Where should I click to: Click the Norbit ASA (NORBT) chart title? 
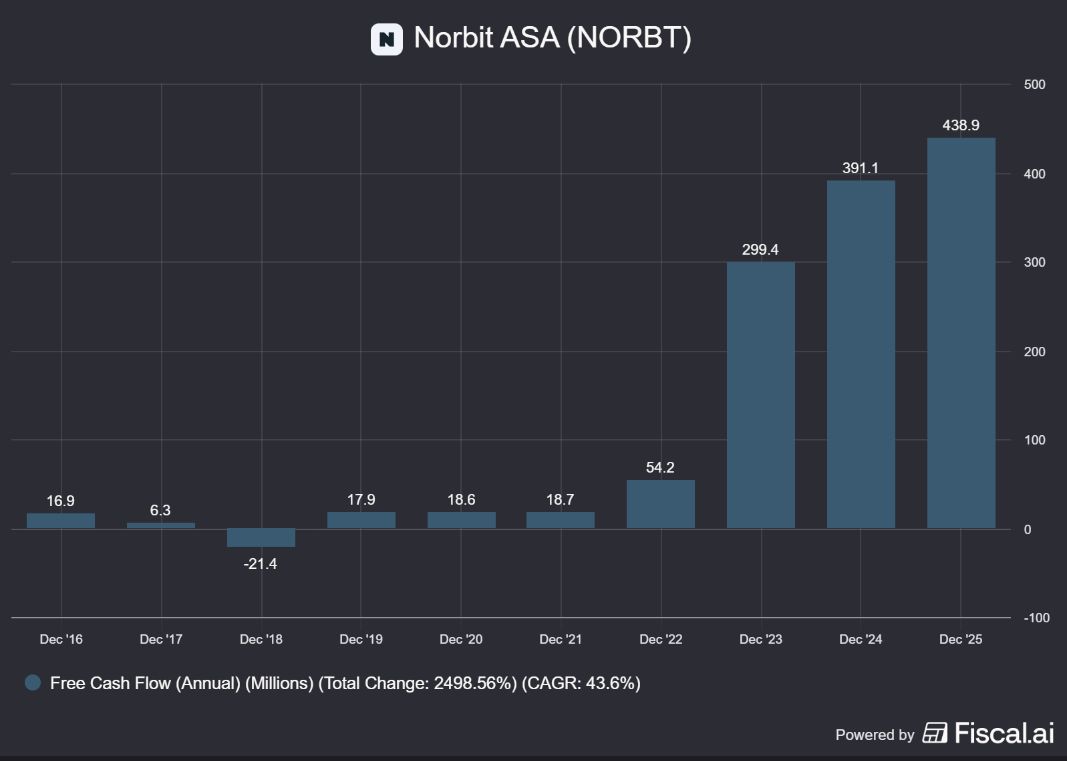point(552,37)
